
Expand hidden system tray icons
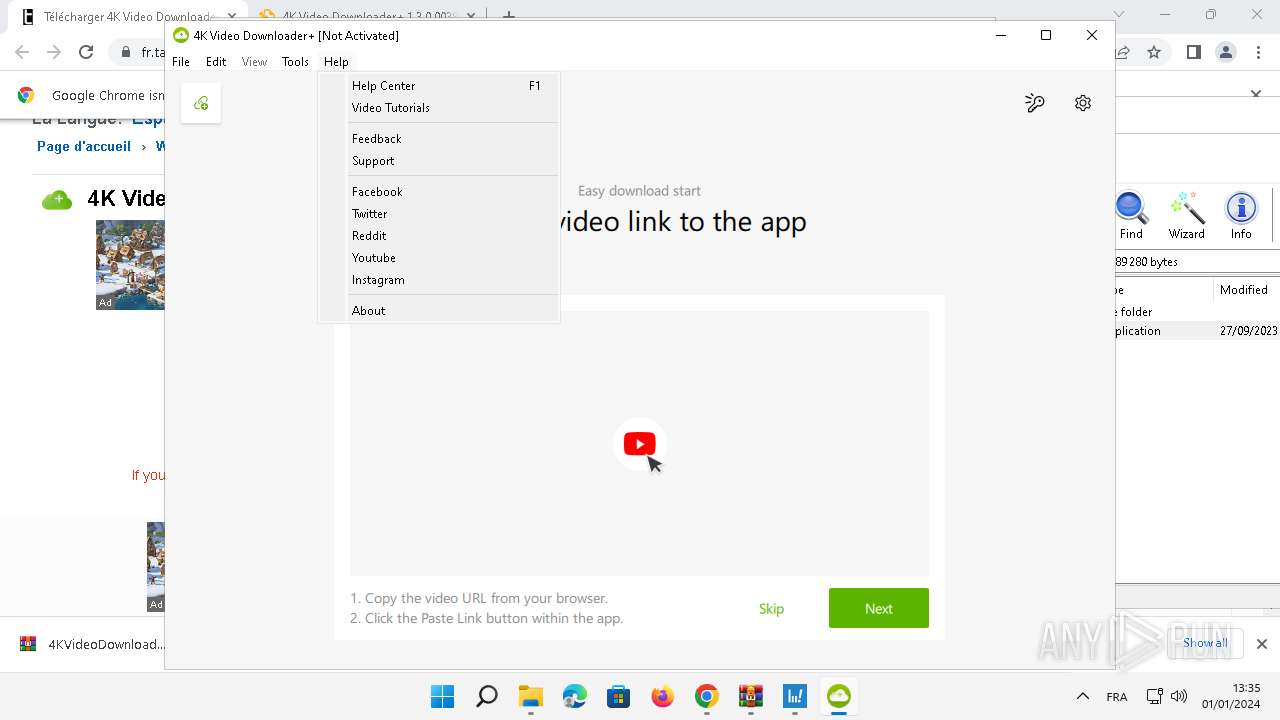[x=1082, y=696]
